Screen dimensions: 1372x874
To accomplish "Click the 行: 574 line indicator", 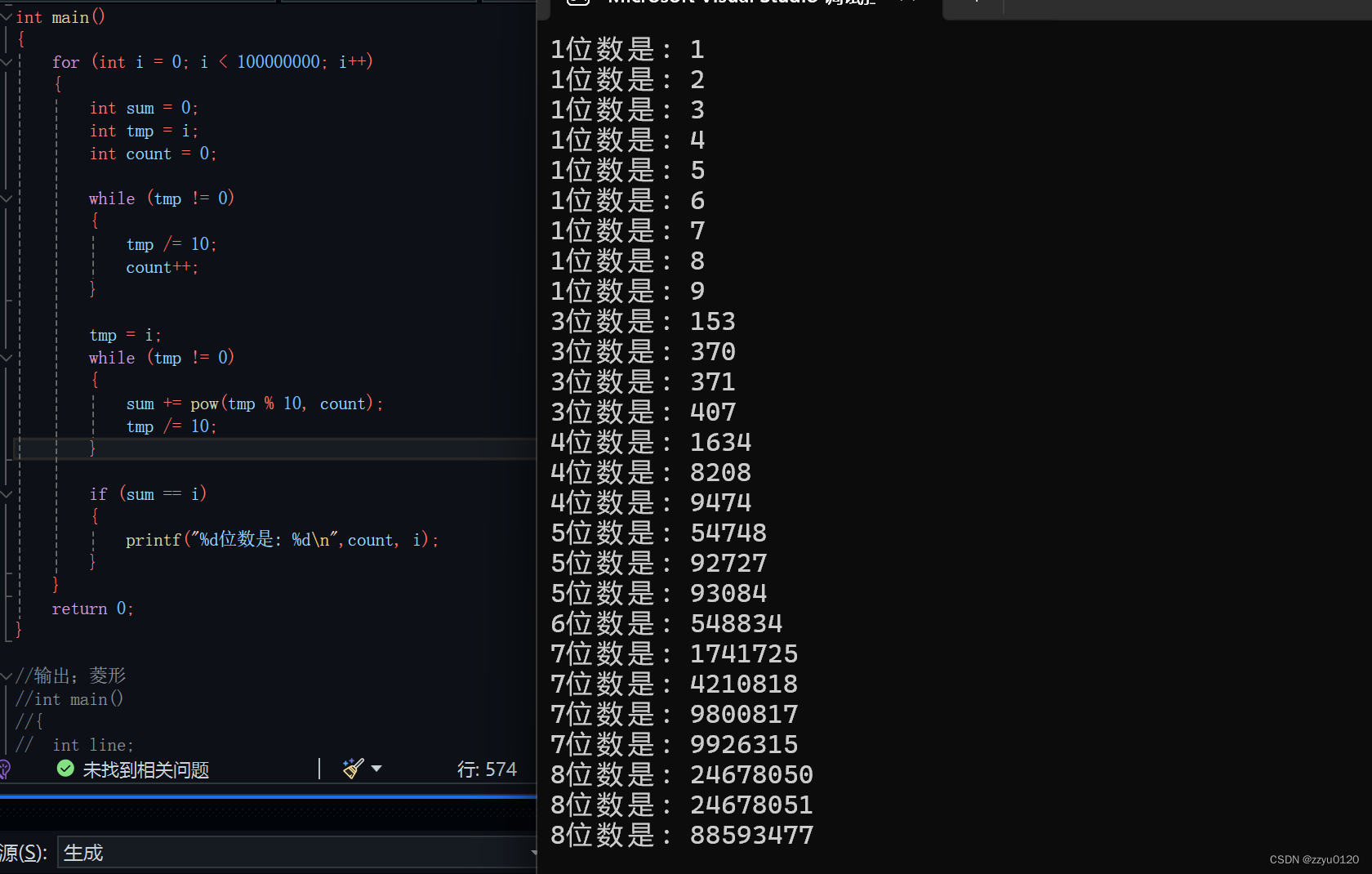I will [487, 769].
